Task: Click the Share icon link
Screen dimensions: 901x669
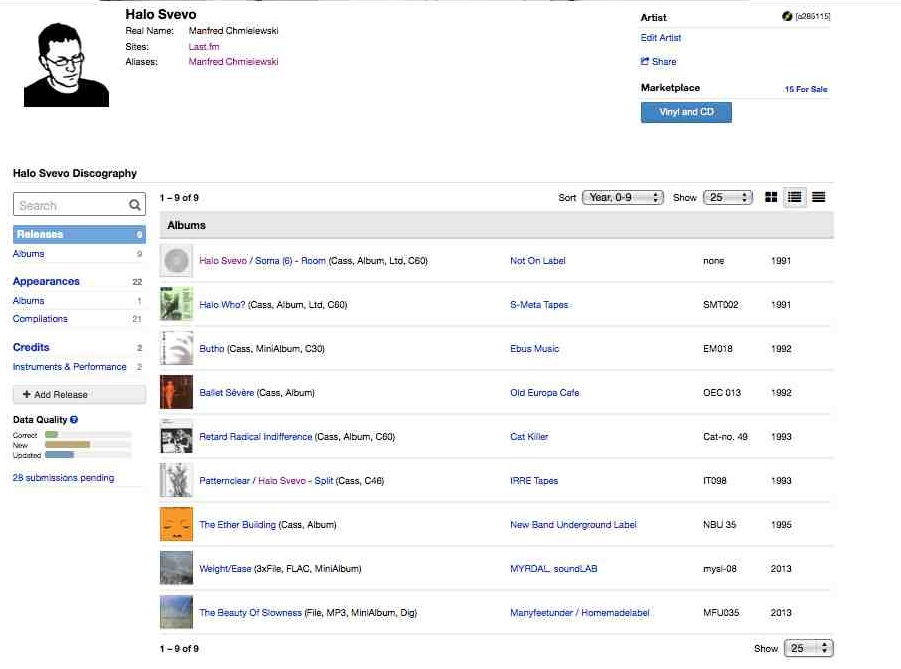Action: (x=645, y=62)
